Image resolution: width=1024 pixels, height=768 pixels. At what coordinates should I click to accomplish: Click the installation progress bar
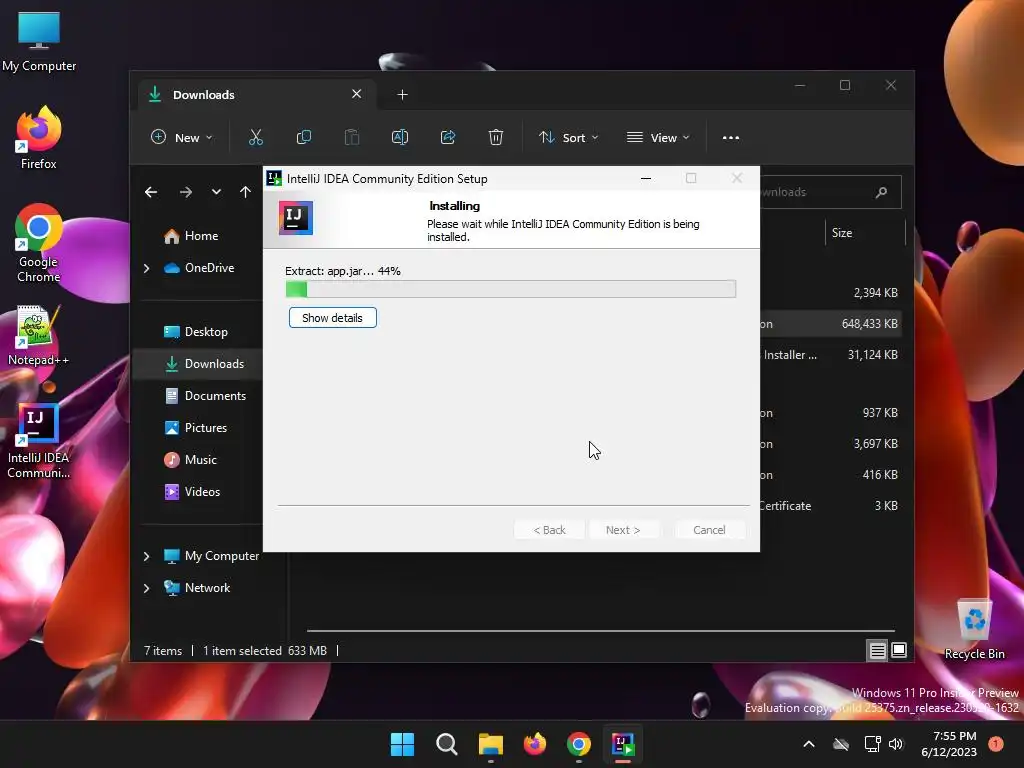[511, 289]
